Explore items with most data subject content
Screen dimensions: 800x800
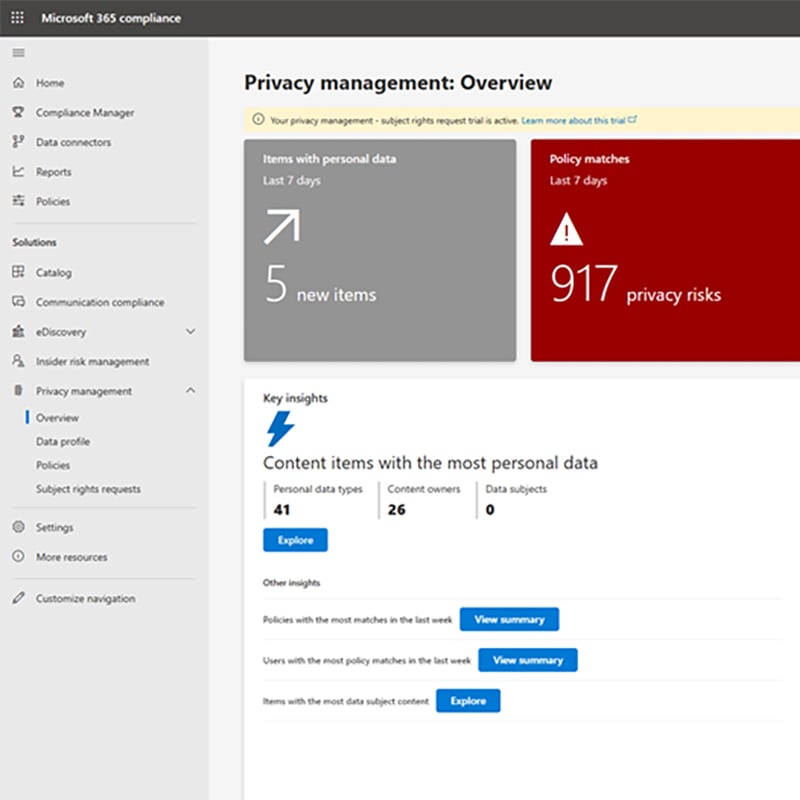pyautogui.click(x=468, y=701)
